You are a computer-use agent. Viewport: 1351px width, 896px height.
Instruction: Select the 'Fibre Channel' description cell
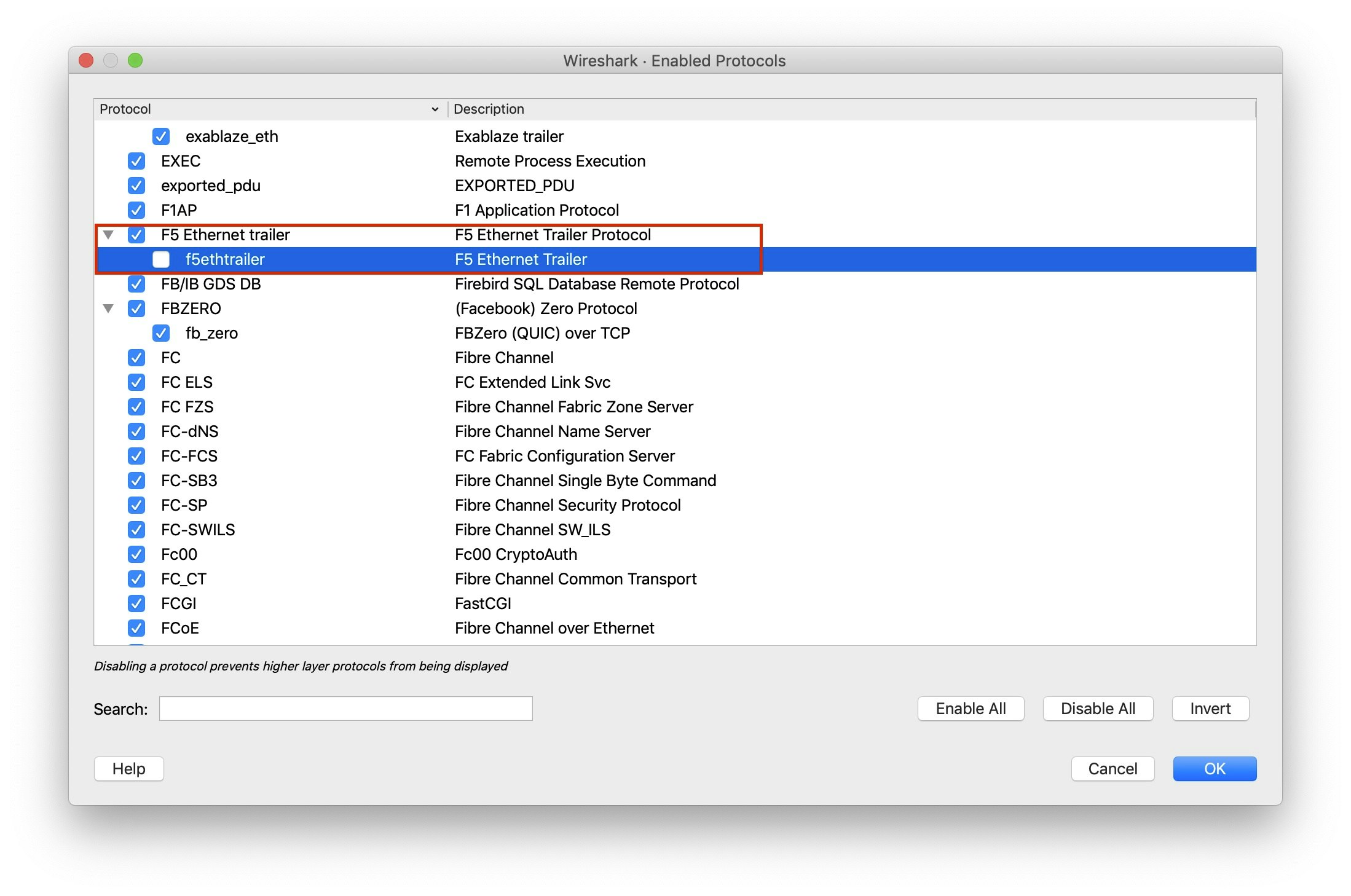click(504, 358)
